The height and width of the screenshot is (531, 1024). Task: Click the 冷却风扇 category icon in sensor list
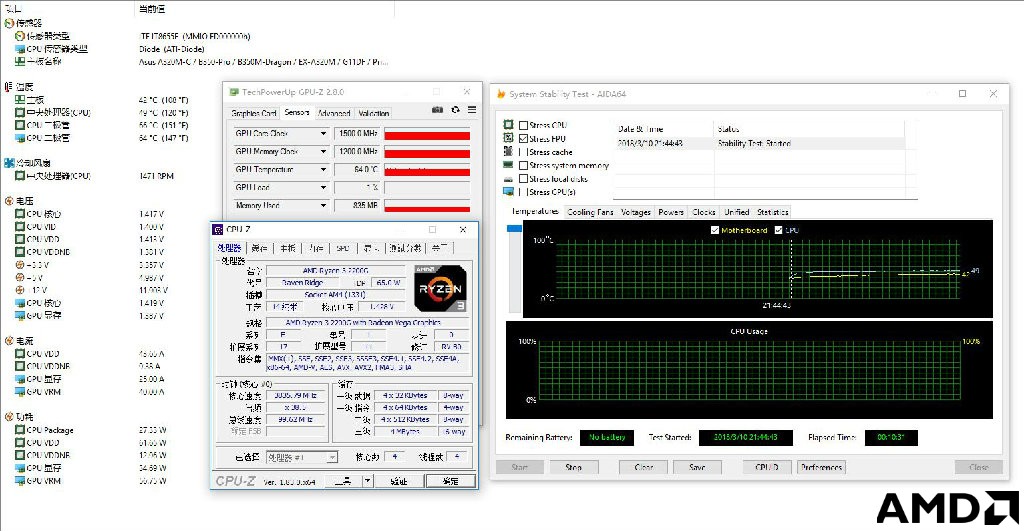tap(9, 163)
